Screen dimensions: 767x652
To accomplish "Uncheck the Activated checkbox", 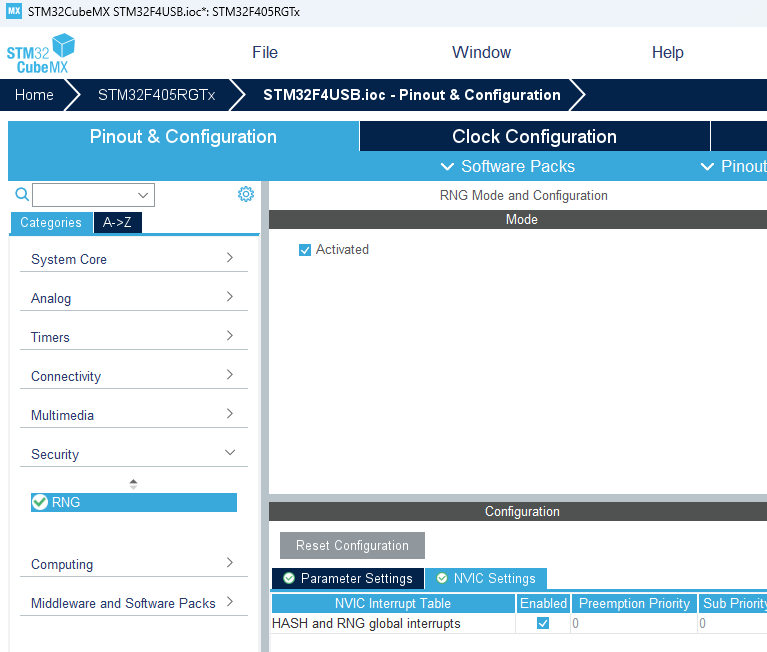I will 305,250.
